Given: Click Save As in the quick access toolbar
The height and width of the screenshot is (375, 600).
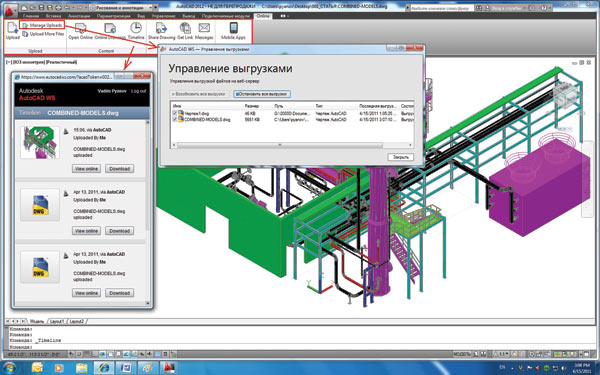Looking at the screenshot, I should point(50,7).
